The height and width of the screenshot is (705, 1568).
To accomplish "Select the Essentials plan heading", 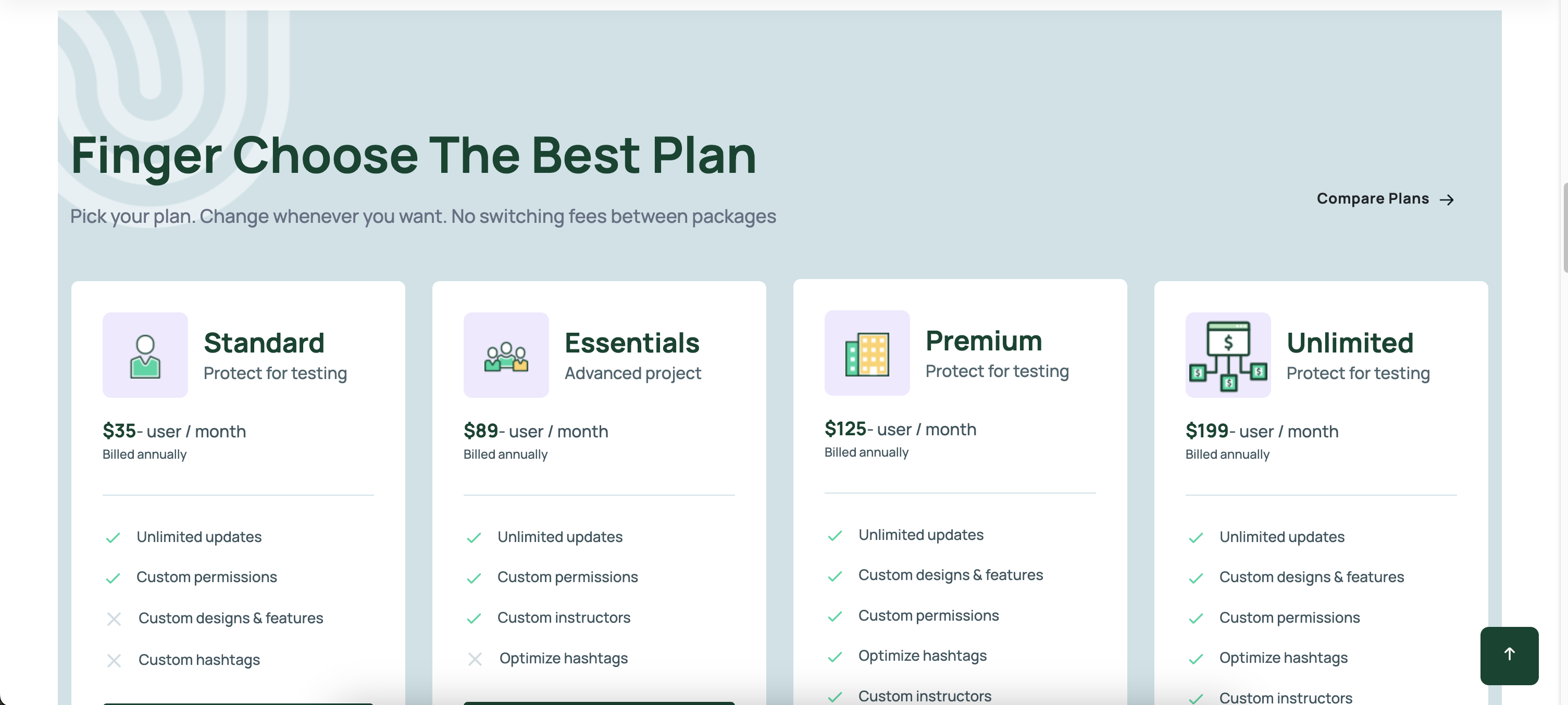I will point(632,343).
